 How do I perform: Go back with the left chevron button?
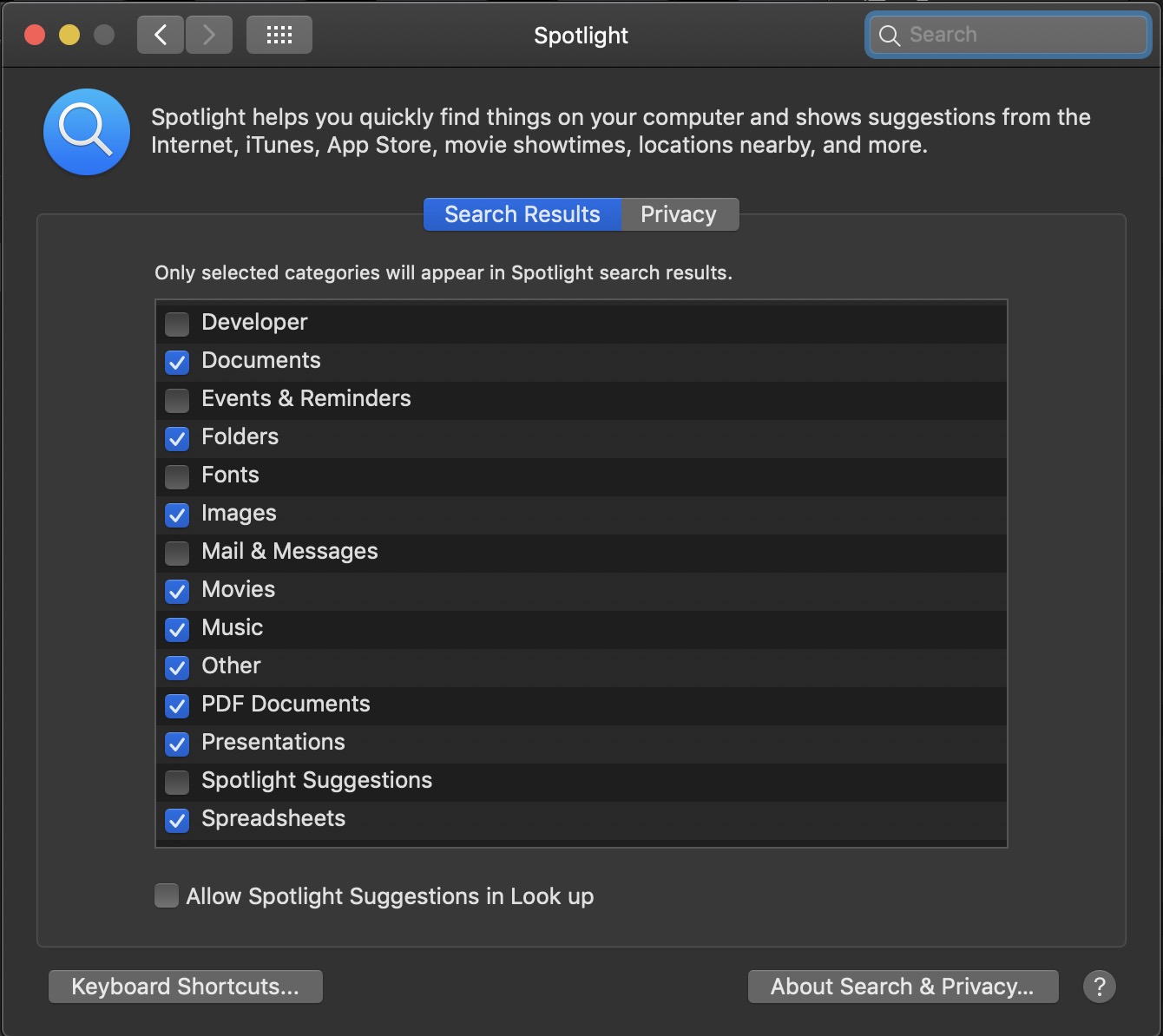point(161,35)
